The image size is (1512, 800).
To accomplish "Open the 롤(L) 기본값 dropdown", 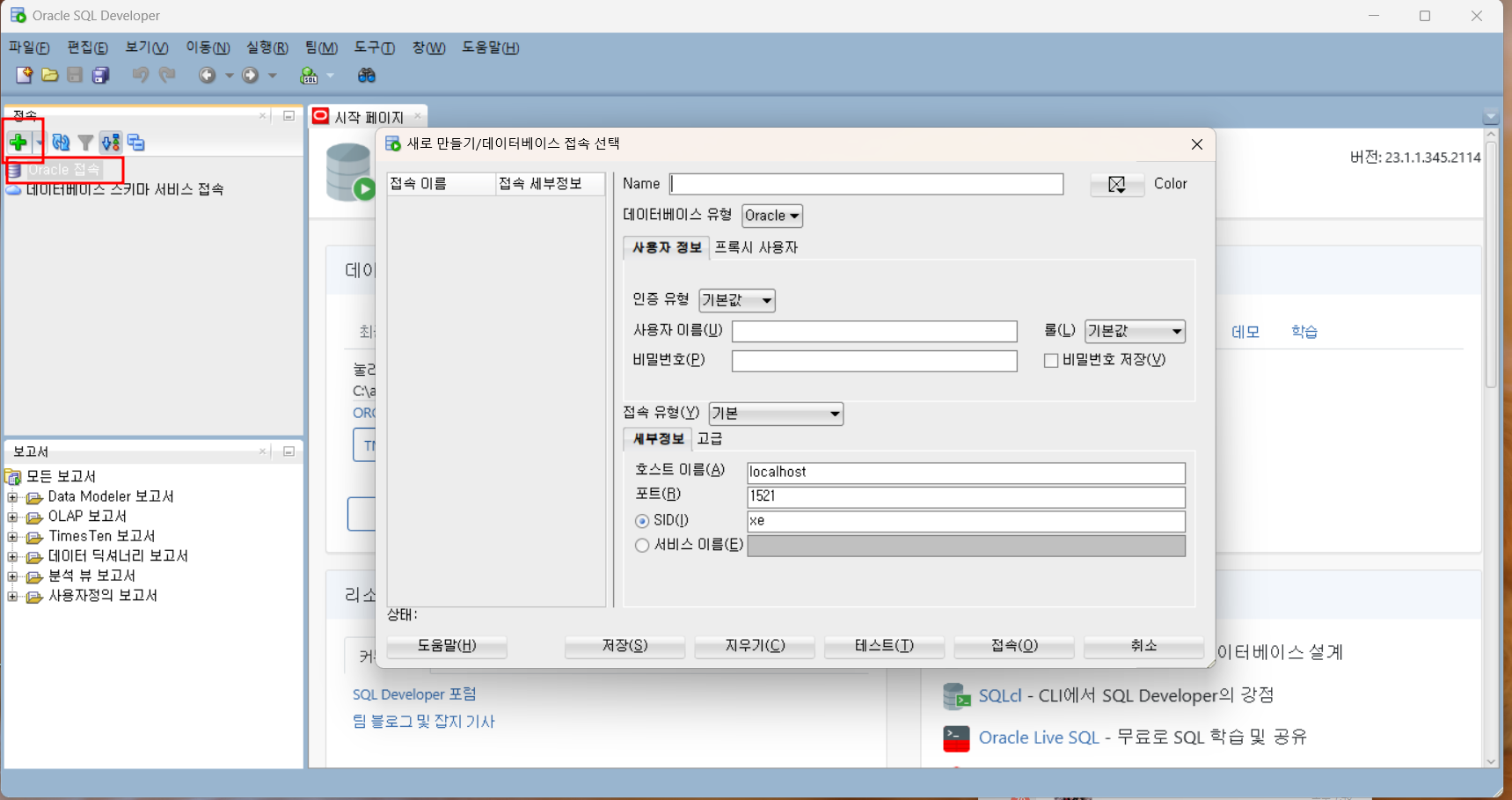I will [1135, 331].
